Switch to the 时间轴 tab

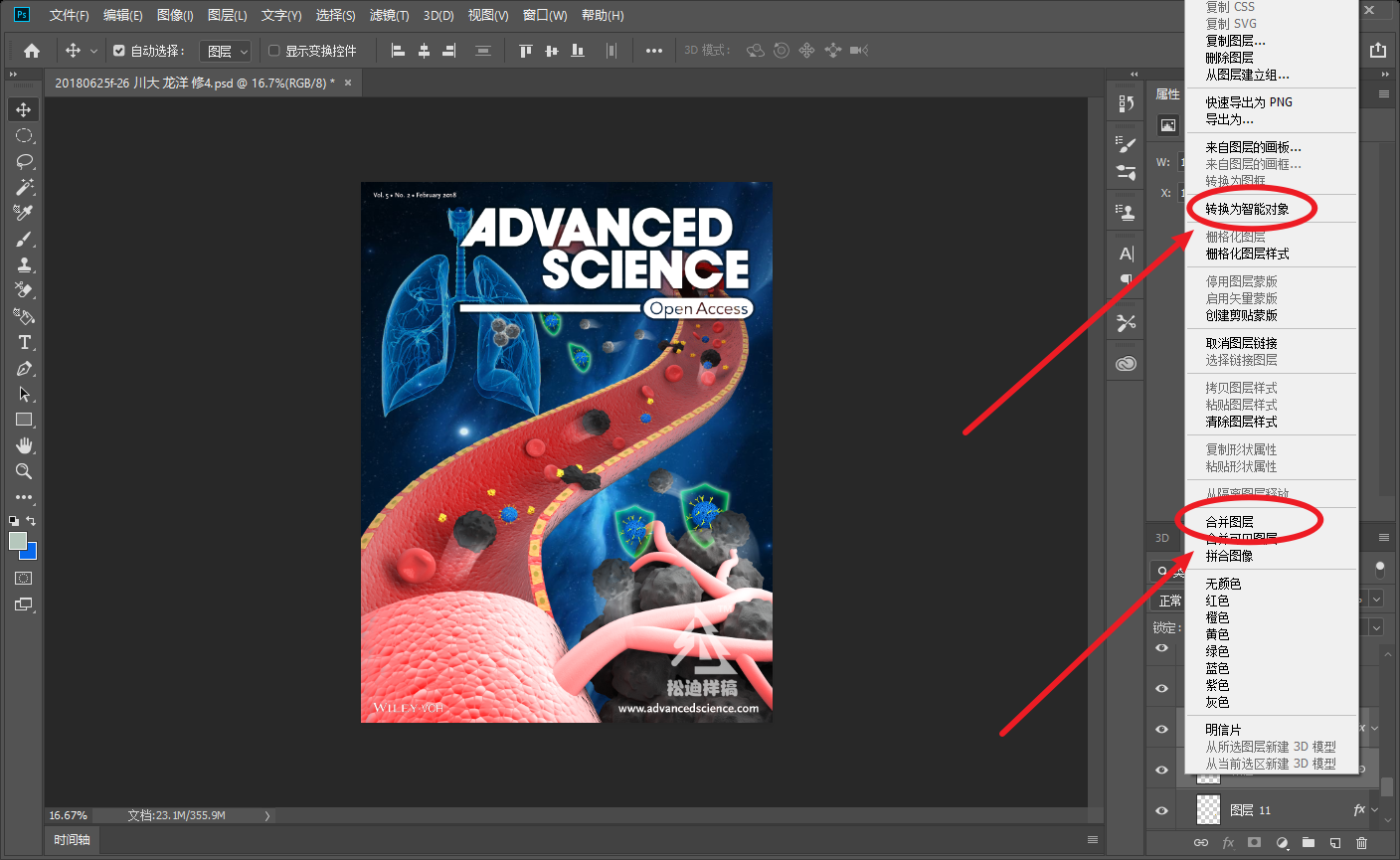(72, 840)
